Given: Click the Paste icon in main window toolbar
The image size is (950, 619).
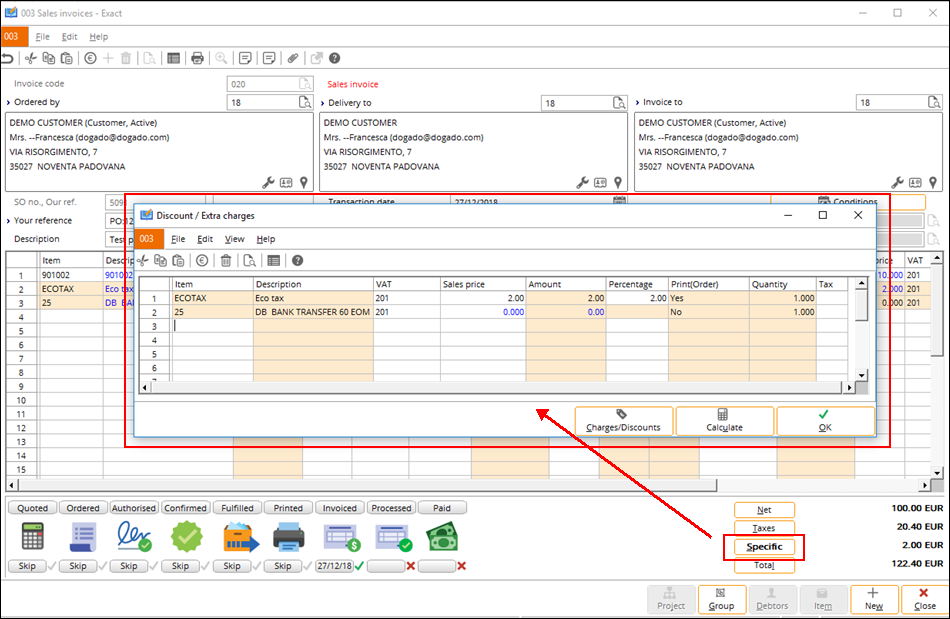Looking at the screenshot, I should pyautogui.click(x=67, y=58).
